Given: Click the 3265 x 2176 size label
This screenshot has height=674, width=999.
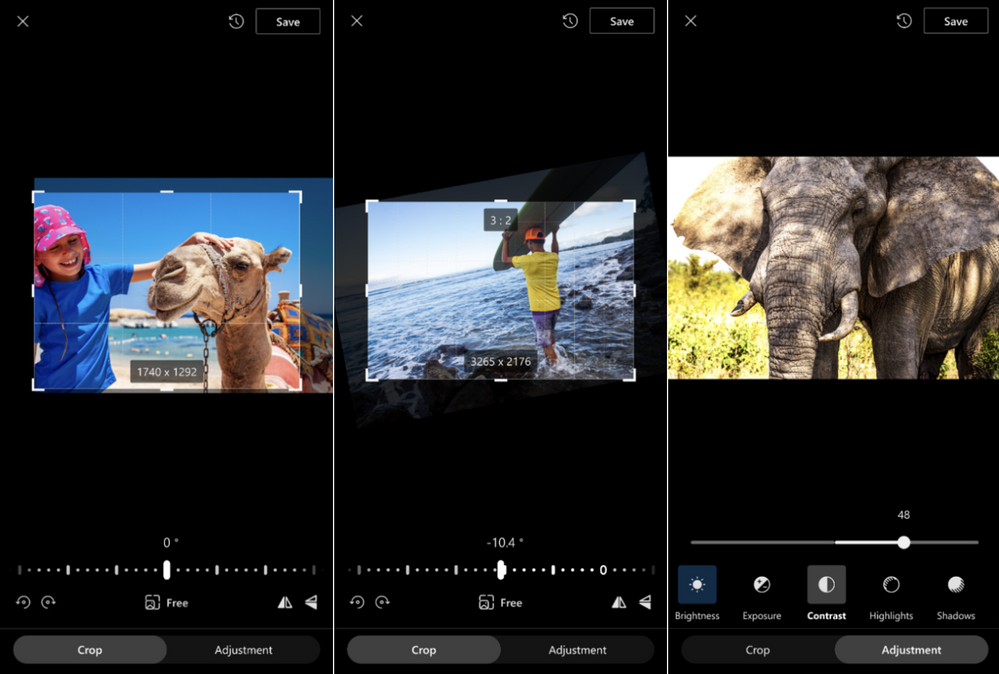Looking at the screenshot, I should click(x=501, y=362).
